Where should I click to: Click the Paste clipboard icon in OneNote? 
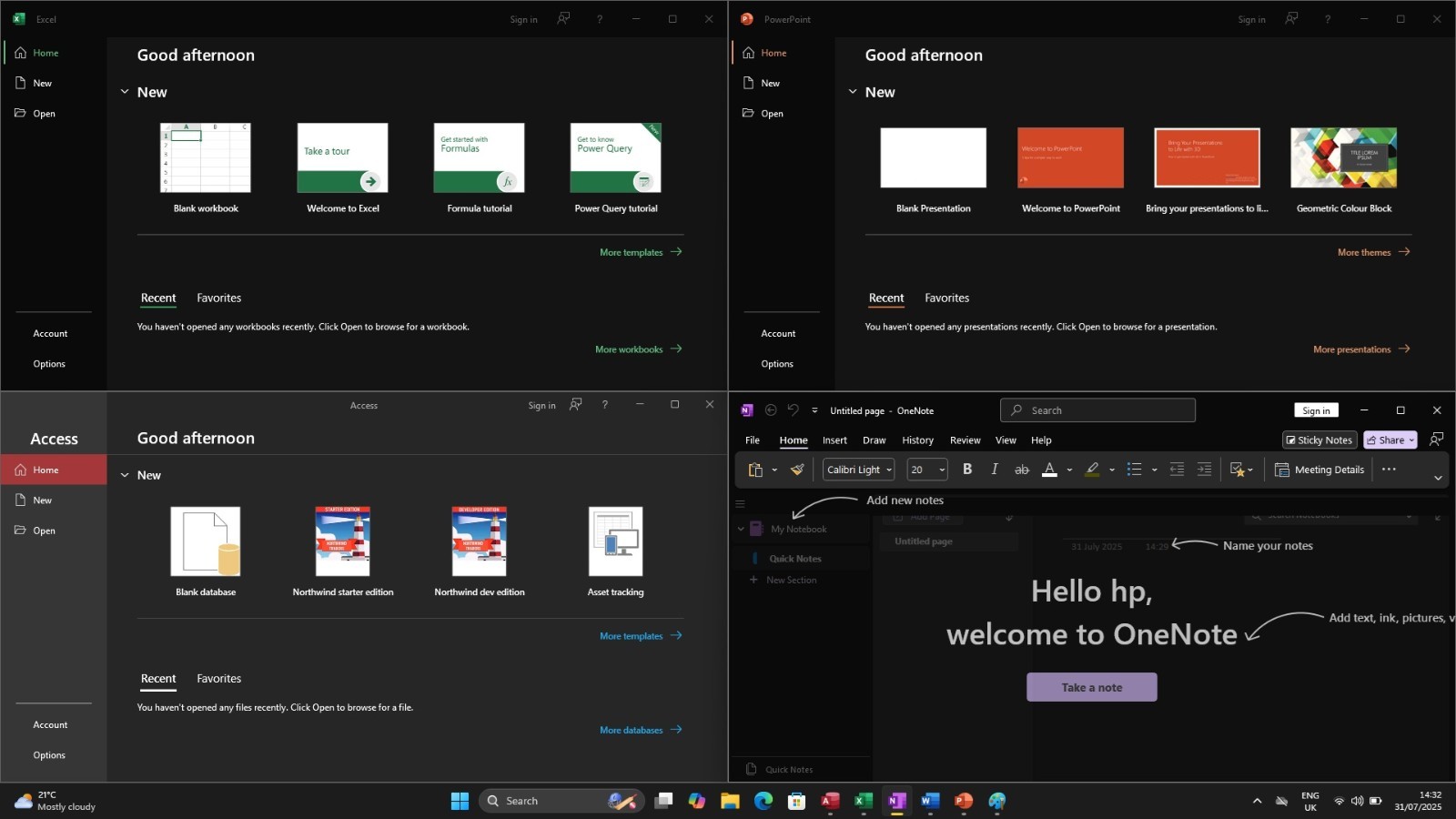coord(755,470)
